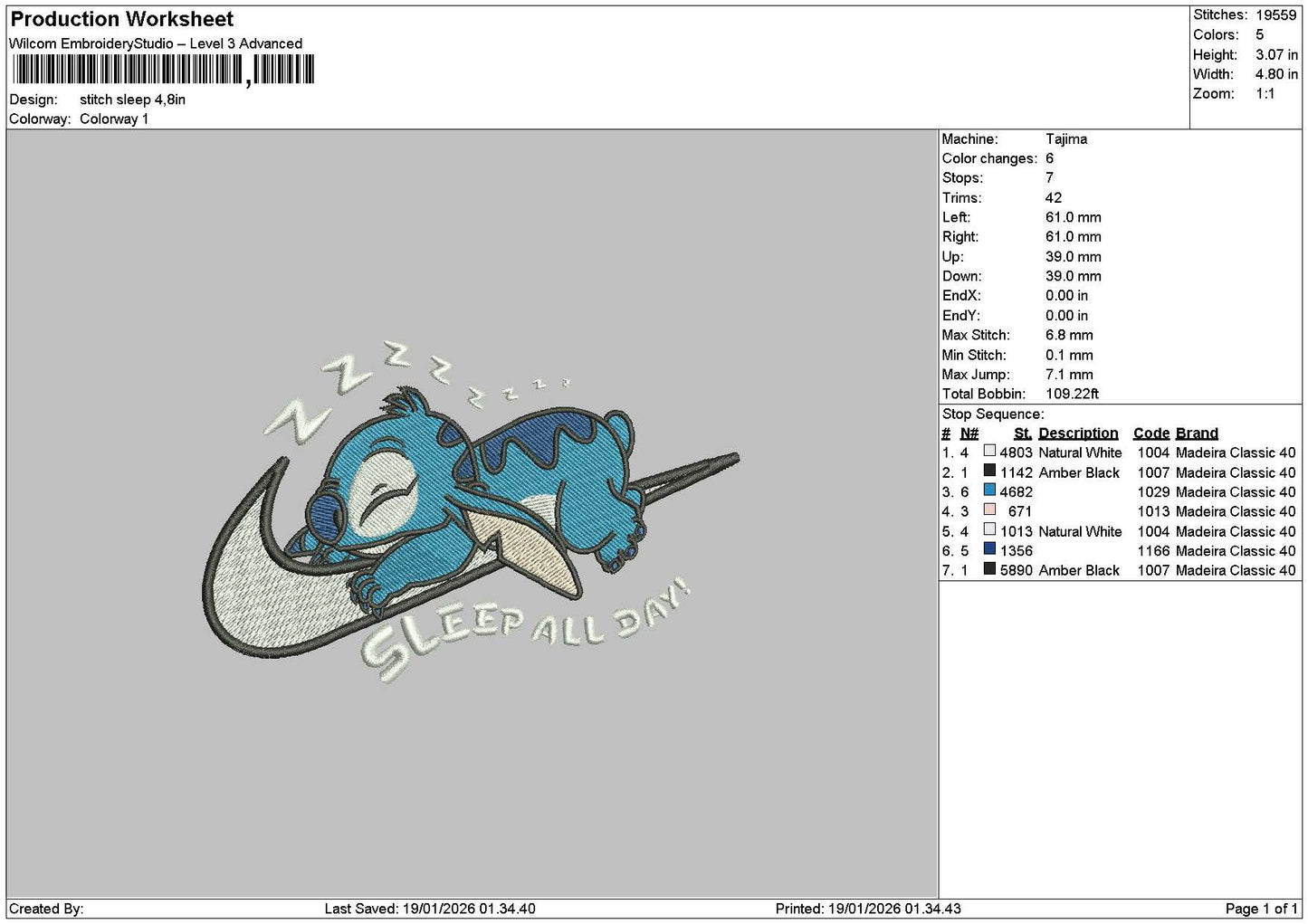1308x924 pixels.
Task: Click code '1166' in stop row 6
Action: pos(1153,551)
